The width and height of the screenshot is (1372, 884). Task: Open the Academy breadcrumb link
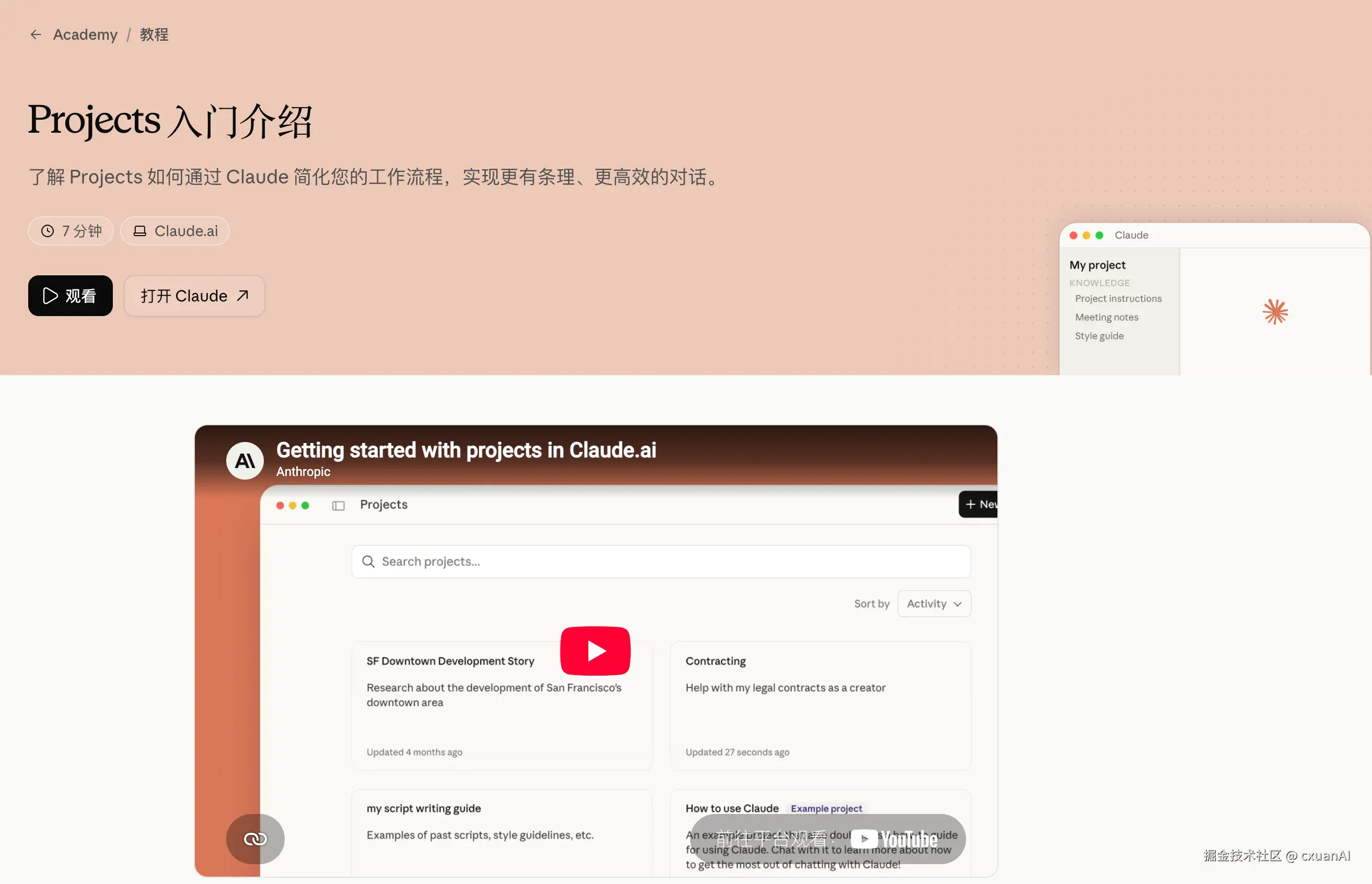(85, 35)
